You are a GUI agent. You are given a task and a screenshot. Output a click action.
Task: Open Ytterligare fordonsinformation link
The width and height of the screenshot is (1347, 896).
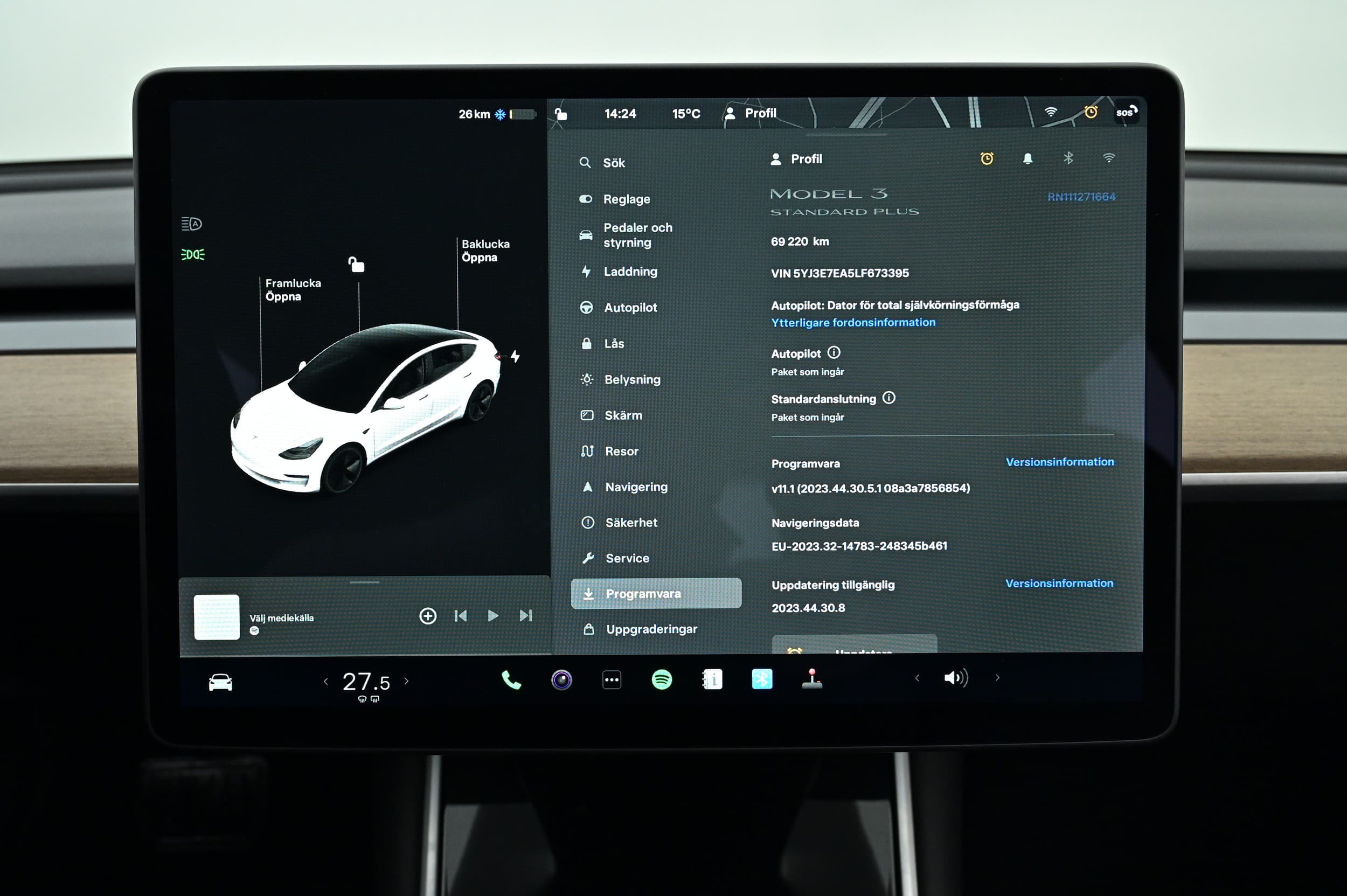click(x=853, y=322)
